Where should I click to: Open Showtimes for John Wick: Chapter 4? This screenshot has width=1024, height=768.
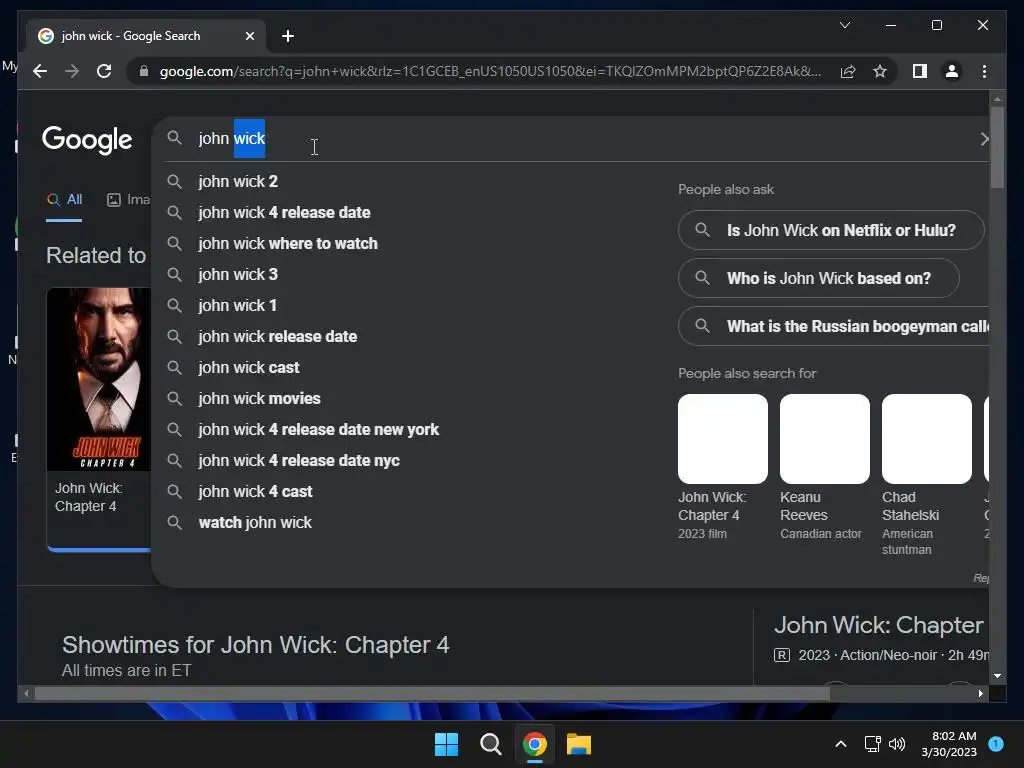255,645
